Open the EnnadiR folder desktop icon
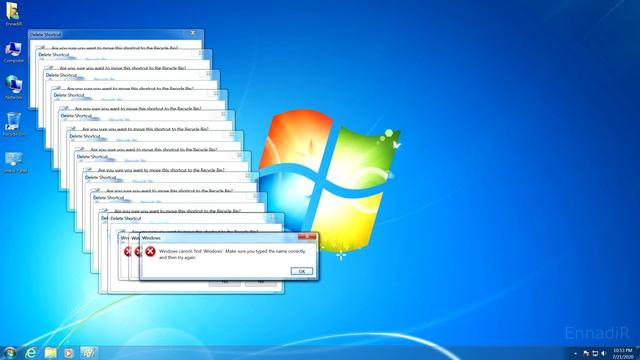The image size is (640, 360). 13,13
